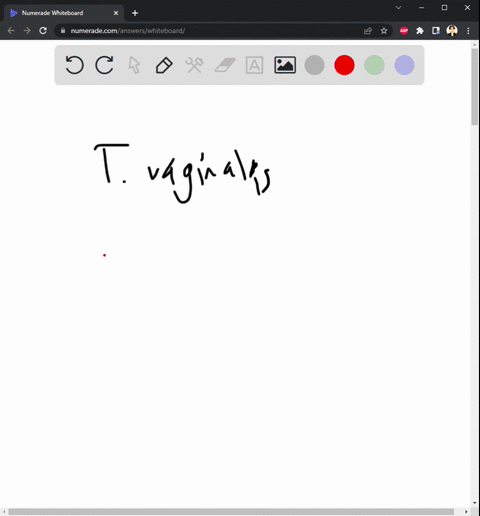The height and width of the screenshot is (516, 480).
Task: Undo the last whiteboard stroke
Action: [x=74, y=65]
